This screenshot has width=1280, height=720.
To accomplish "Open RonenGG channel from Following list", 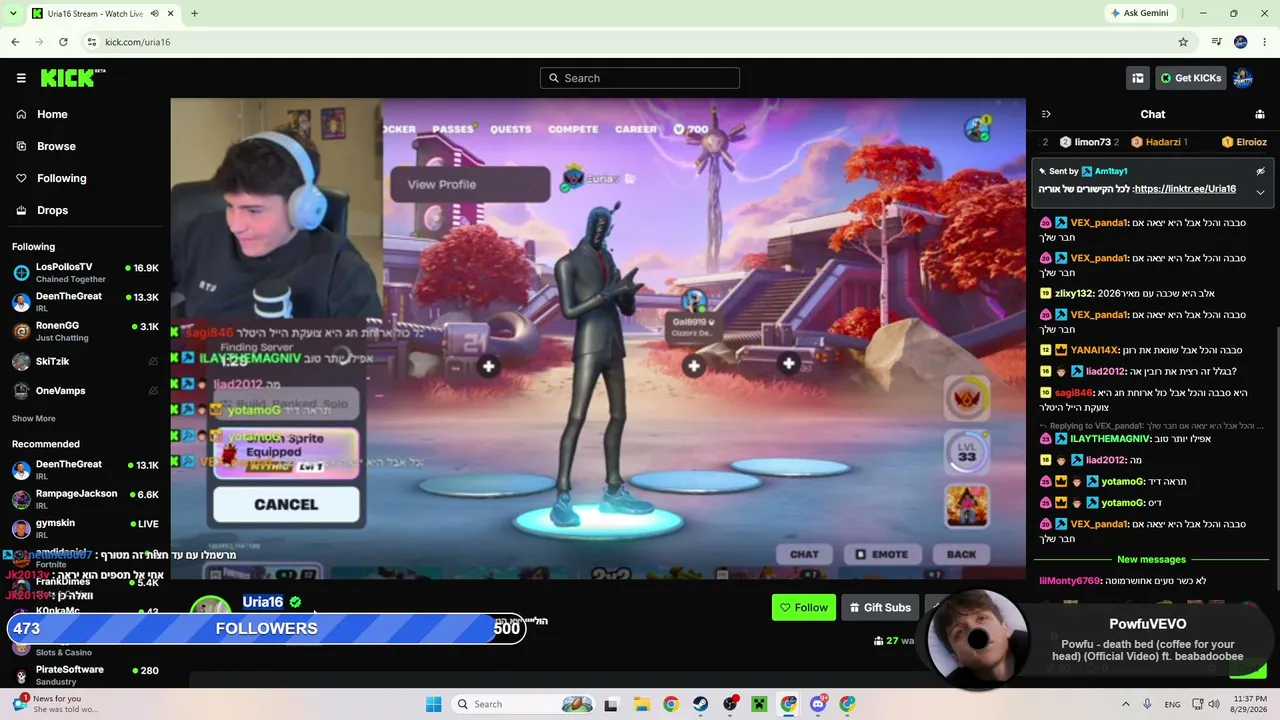I will coord(85,331).
